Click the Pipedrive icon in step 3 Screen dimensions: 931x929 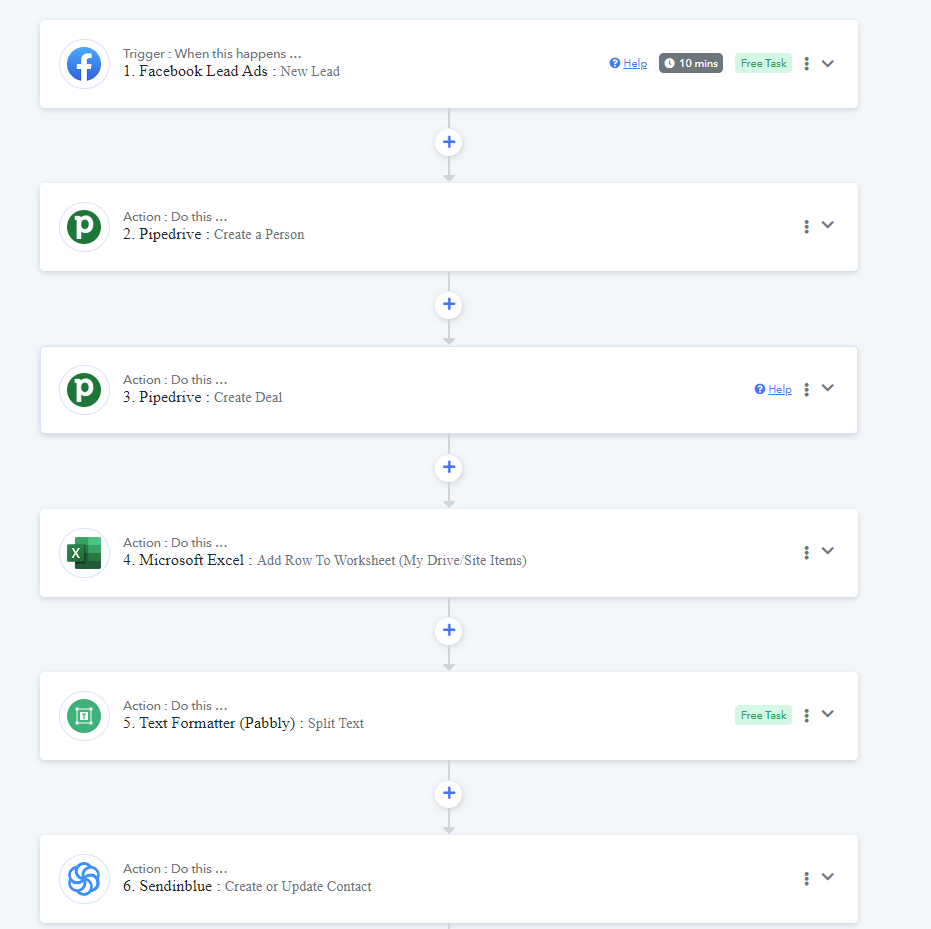[x=84, y=390]
